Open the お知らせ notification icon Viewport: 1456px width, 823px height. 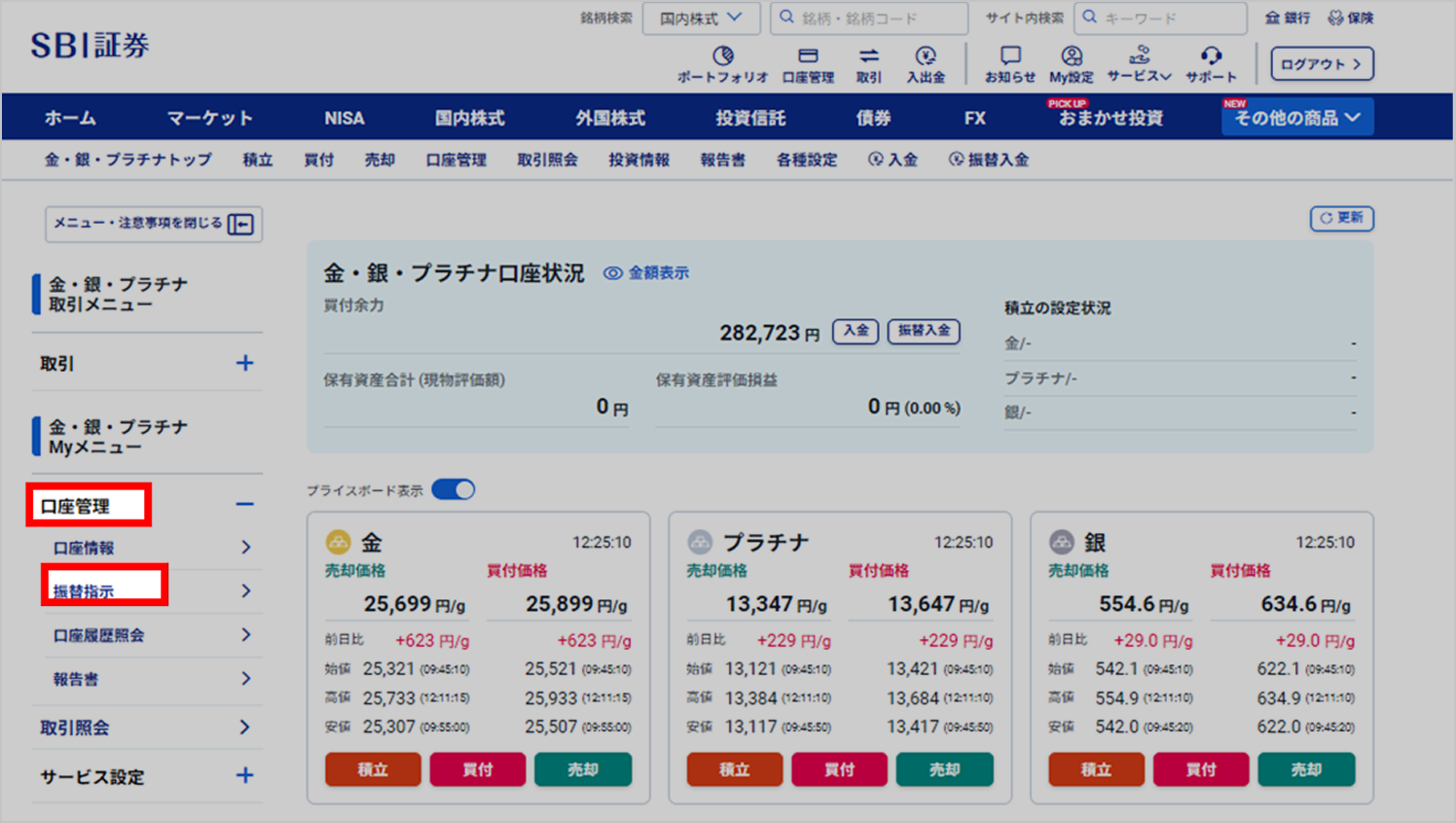(x=1010, y=56)
